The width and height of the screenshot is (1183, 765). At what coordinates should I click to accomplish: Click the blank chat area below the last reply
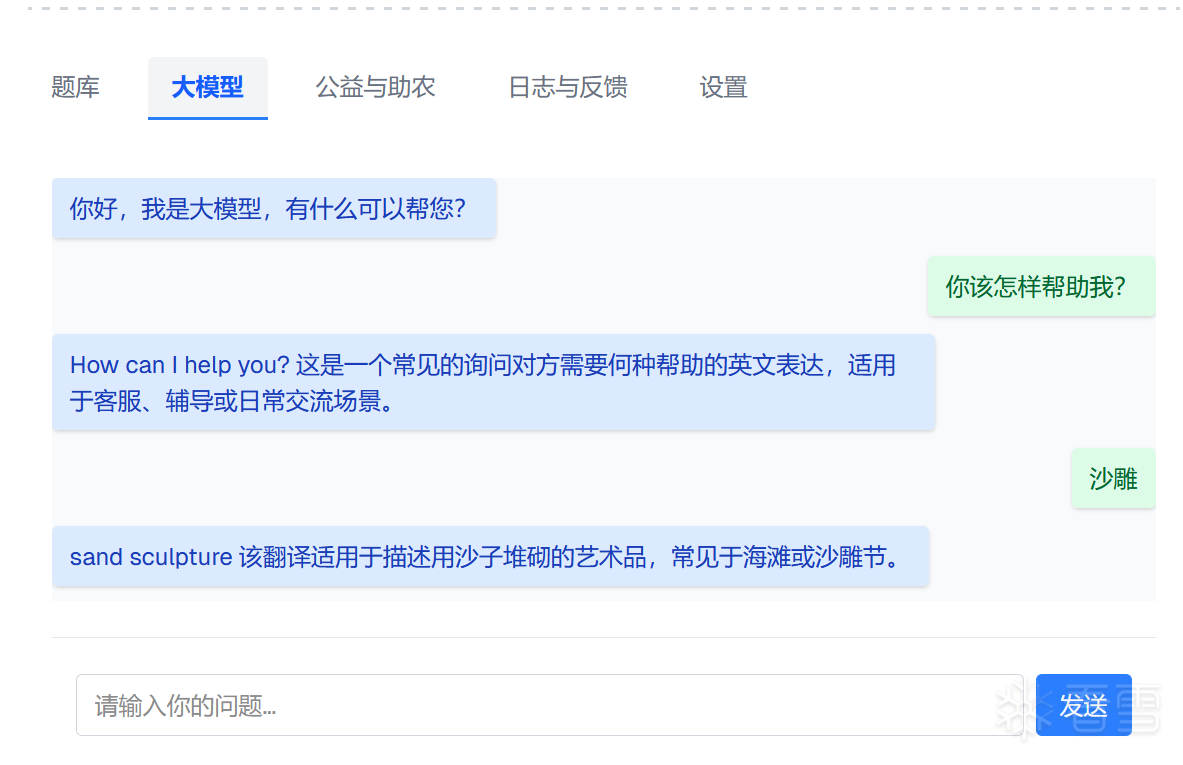(600, 594)
